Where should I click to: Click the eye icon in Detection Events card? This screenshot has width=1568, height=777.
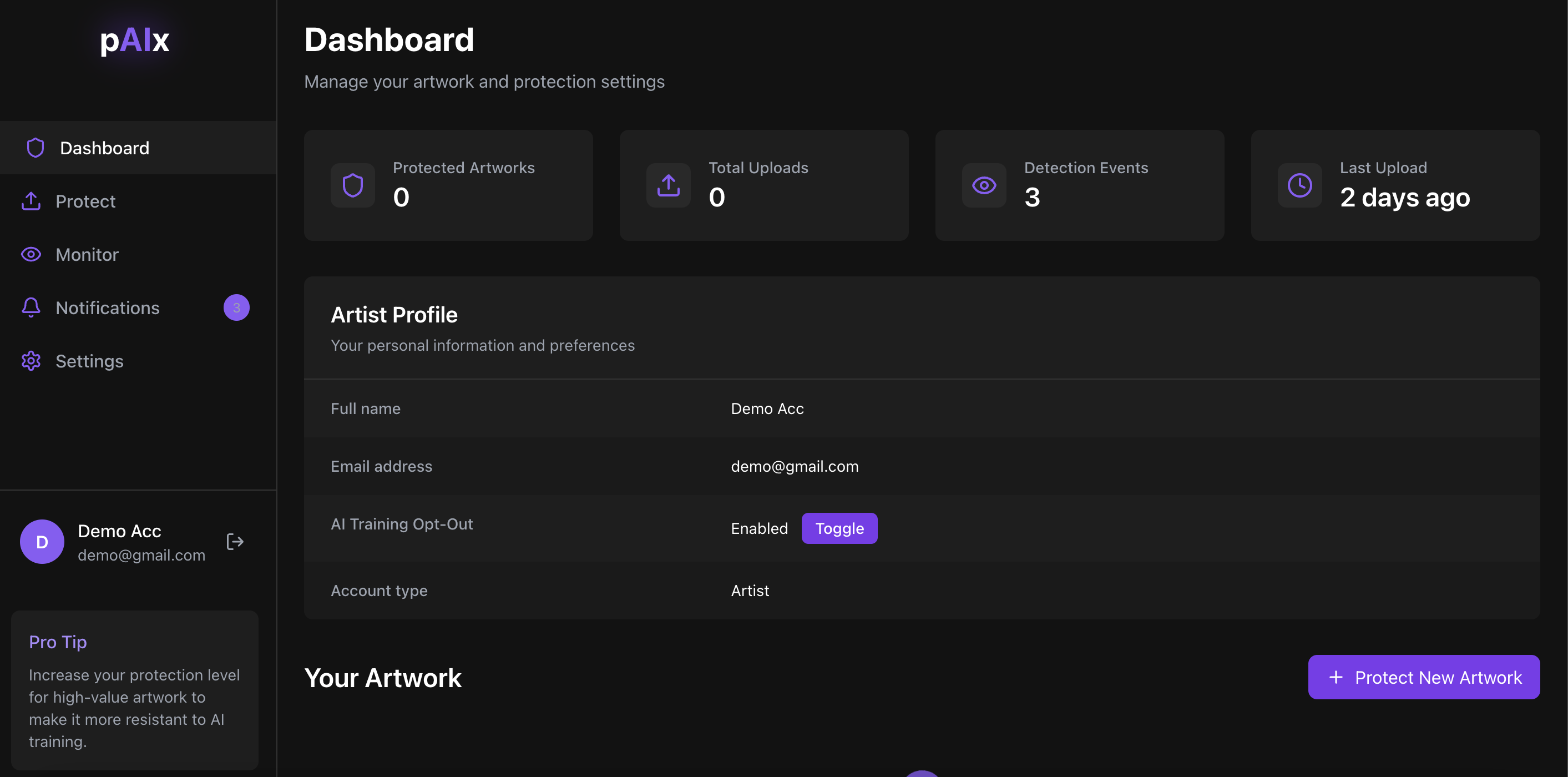click(x=984, y=185)
